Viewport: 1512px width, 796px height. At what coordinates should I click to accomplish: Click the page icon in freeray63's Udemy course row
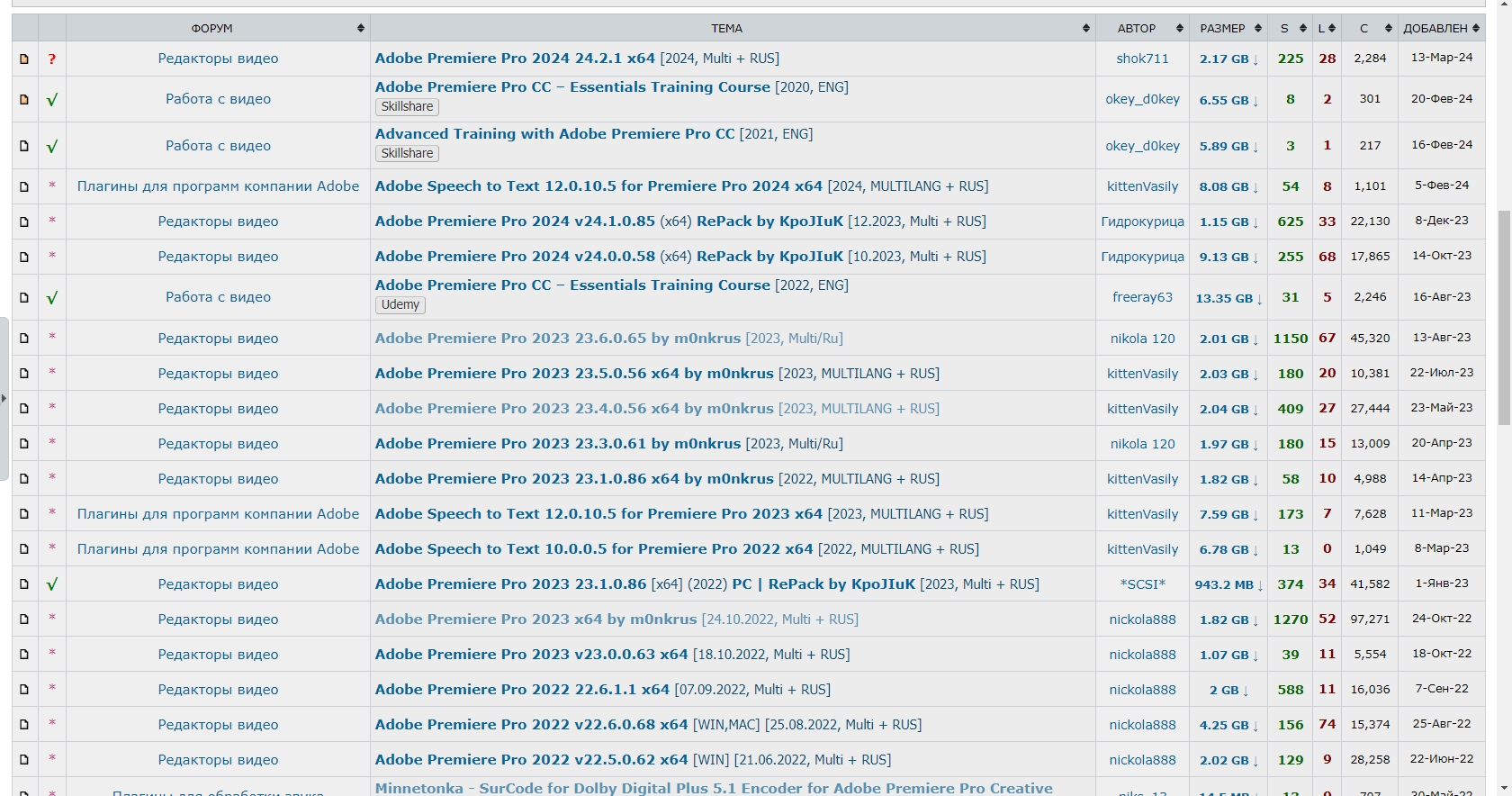(24, 297)
